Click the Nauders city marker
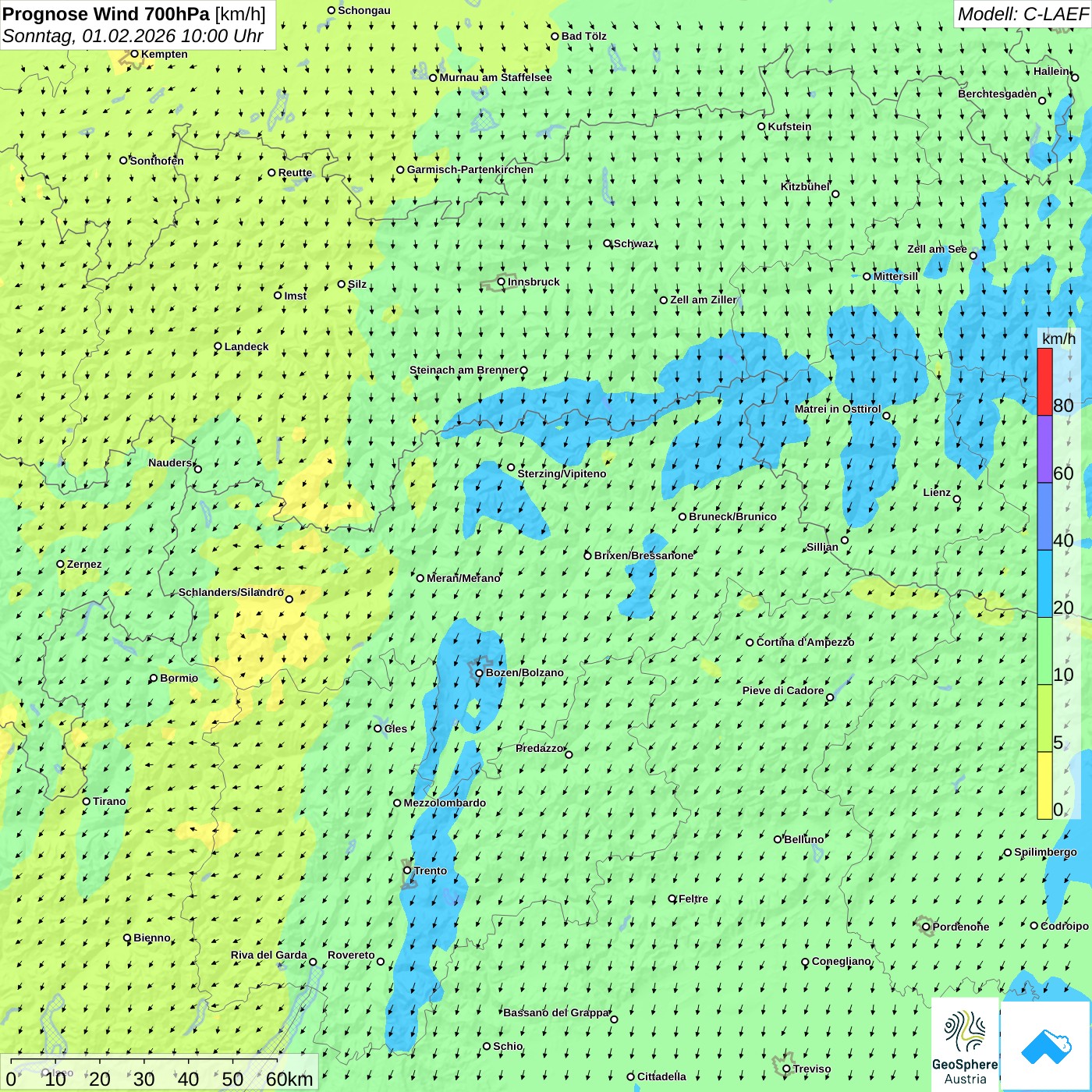Viewport: 1092px width, 1092px height. pyautogui.click(x=197, y=469)
